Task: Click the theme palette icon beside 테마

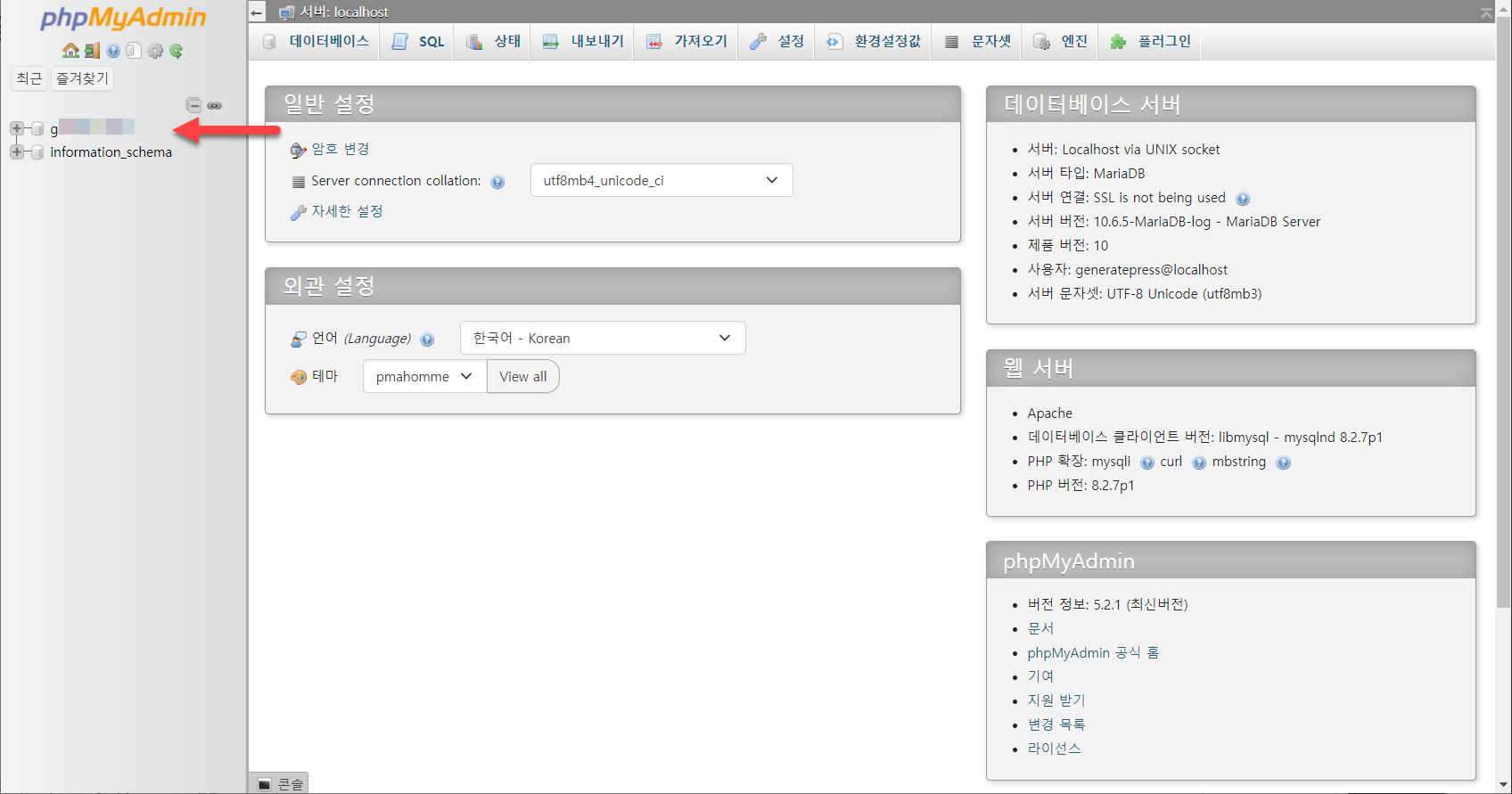Action: 299,377
